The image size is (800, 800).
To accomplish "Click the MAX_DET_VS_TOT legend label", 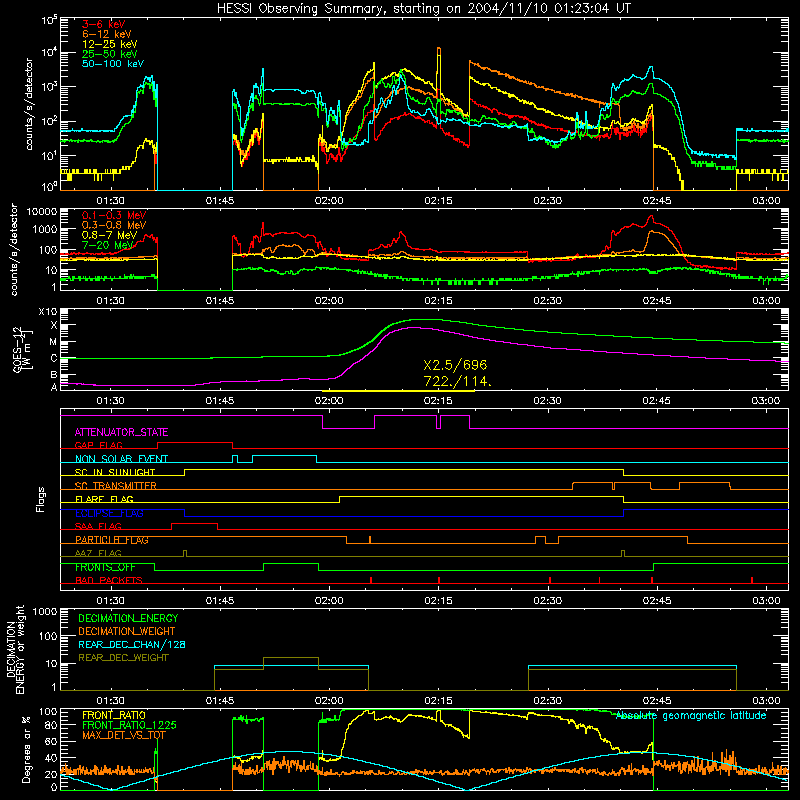I will [x=124, y=735].
